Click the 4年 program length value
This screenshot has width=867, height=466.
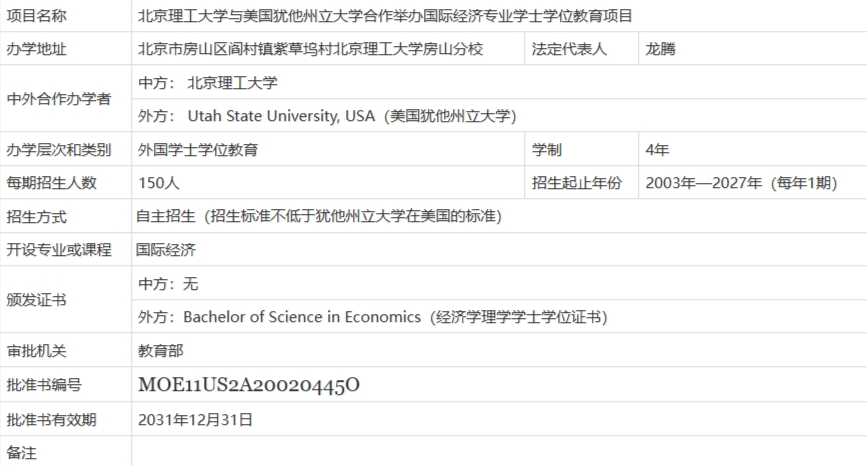pos(658,150)
